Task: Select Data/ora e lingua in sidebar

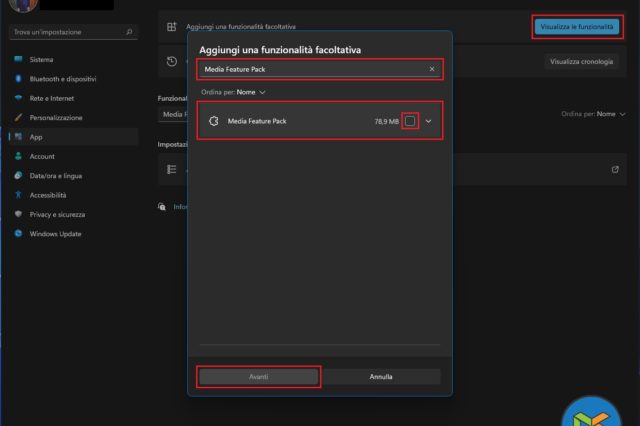Action: 56,175
